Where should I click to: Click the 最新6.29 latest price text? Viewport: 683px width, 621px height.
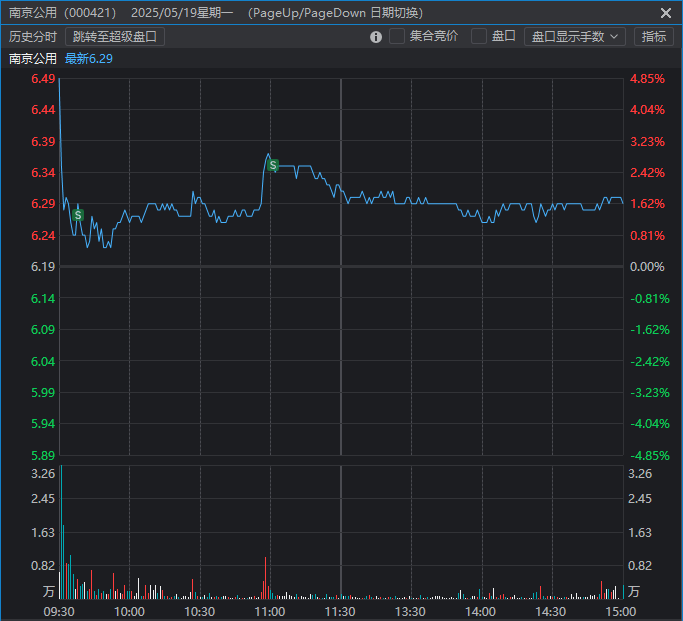click(89, 59)
